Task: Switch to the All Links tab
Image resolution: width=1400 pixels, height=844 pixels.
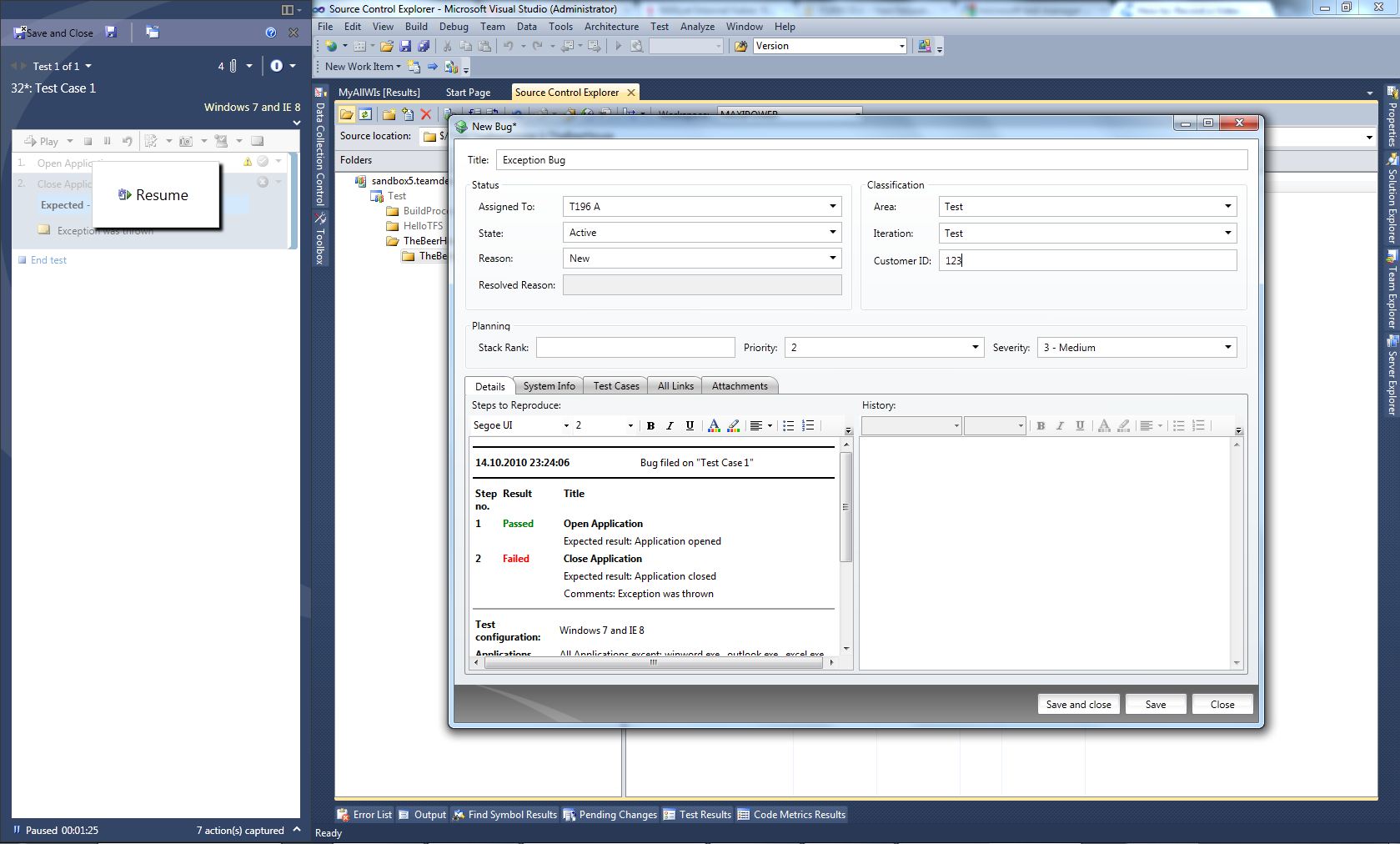Action: tap(675, 386)
